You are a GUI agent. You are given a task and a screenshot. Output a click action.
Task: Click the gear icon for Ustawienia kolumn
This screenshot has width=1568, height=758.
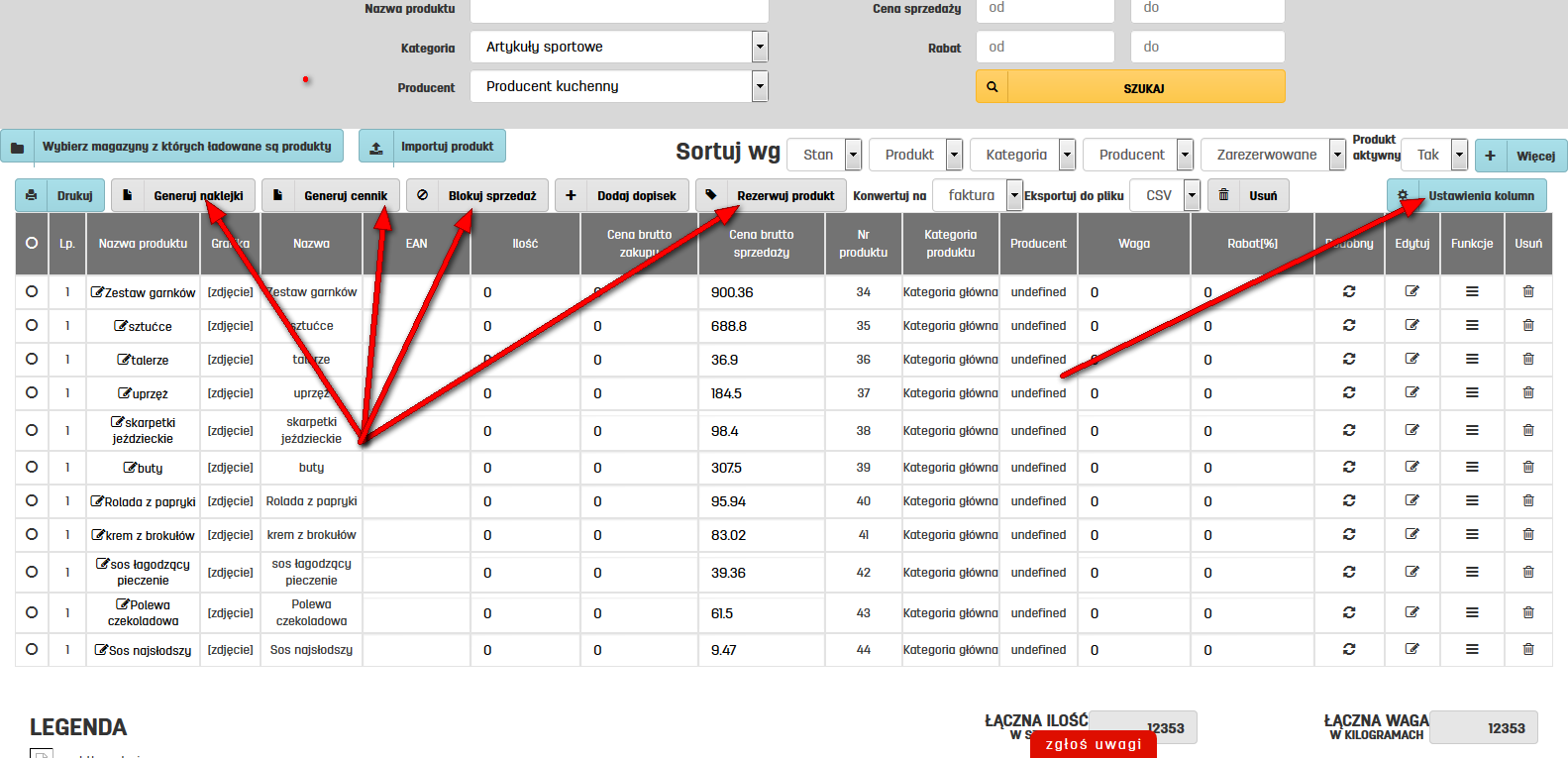coord(1403,195)
